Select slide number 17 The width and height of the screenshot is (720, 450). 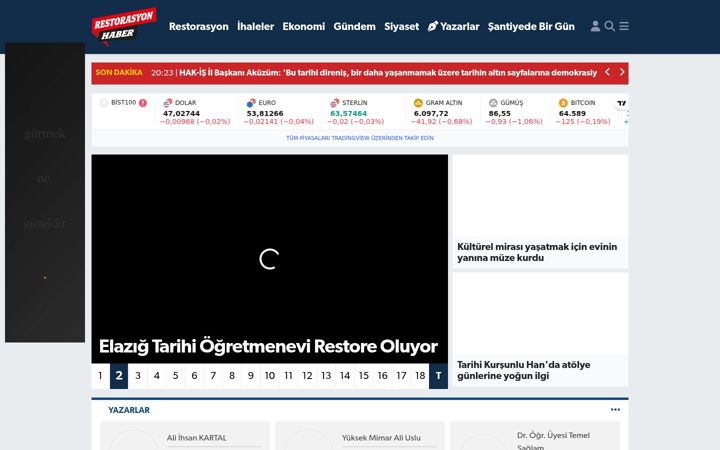401,376
